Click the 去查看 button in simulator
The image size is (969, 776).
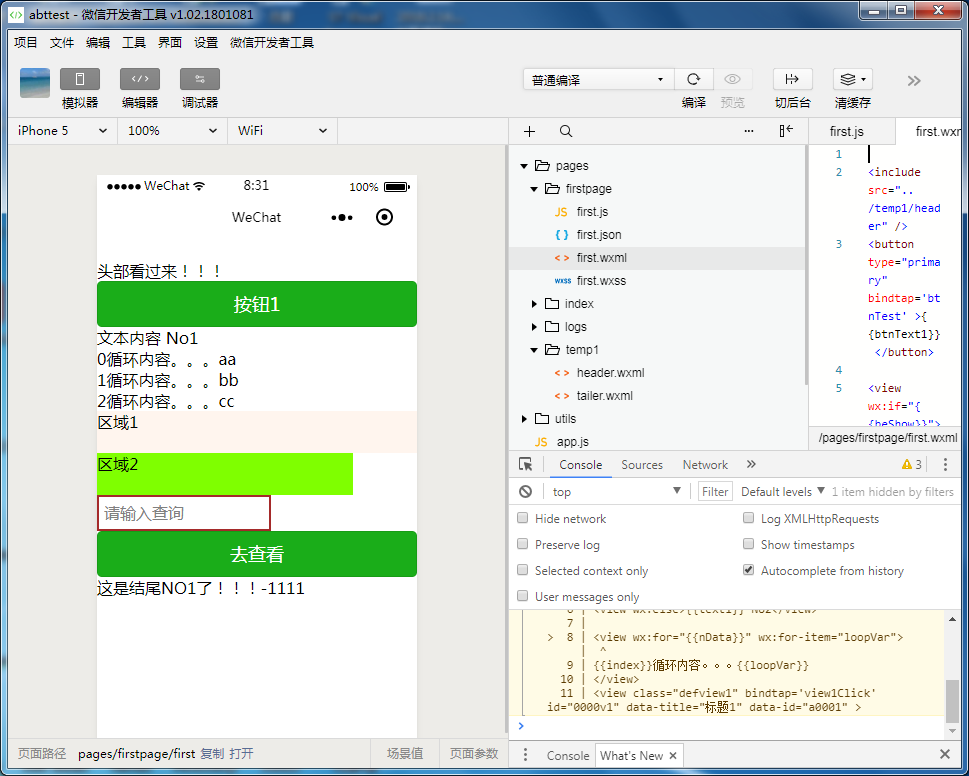click(257, 554)
